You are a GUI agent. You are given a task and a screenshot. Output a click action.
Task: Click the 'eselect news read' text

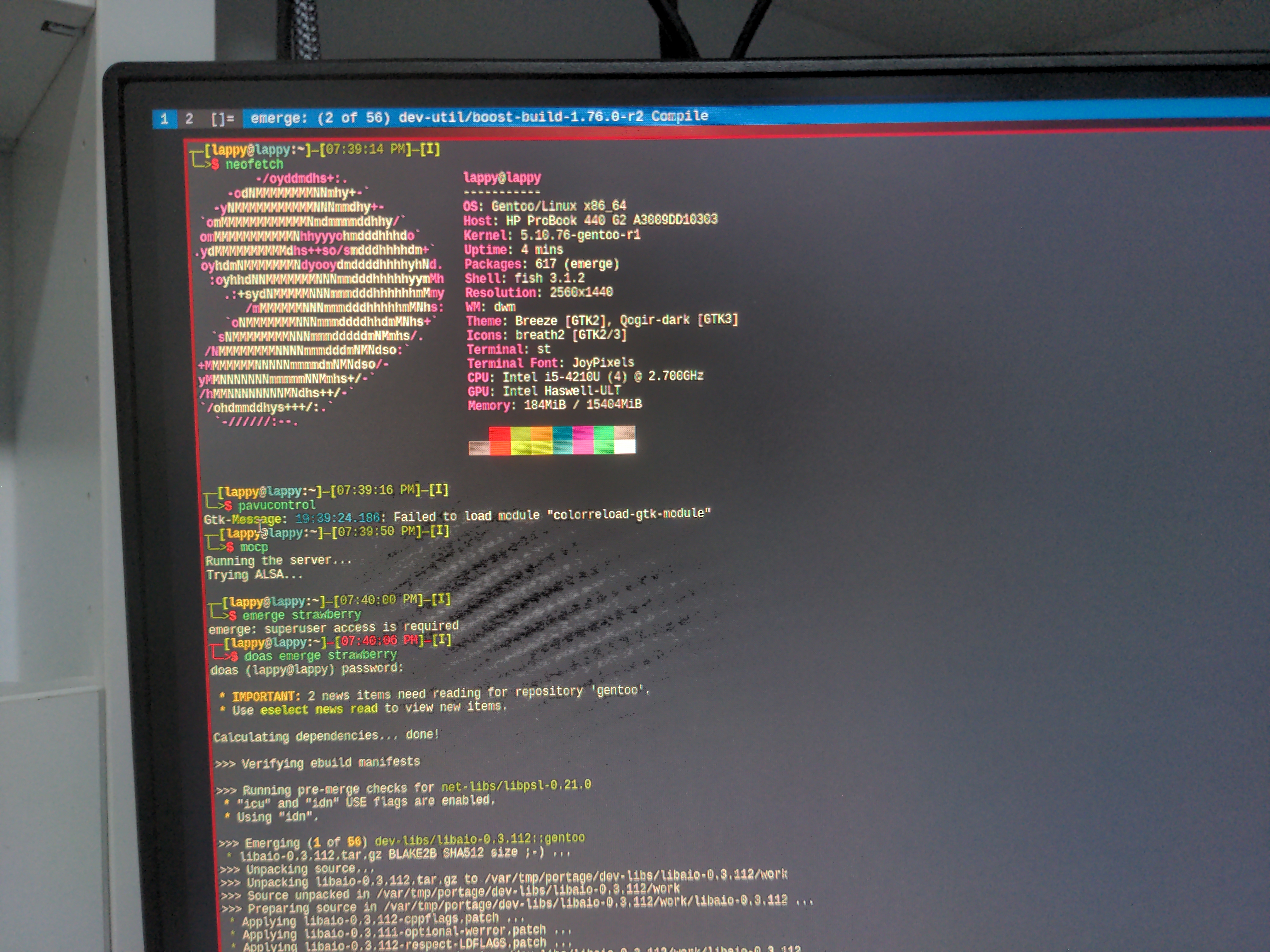click(x=319, y=709)
